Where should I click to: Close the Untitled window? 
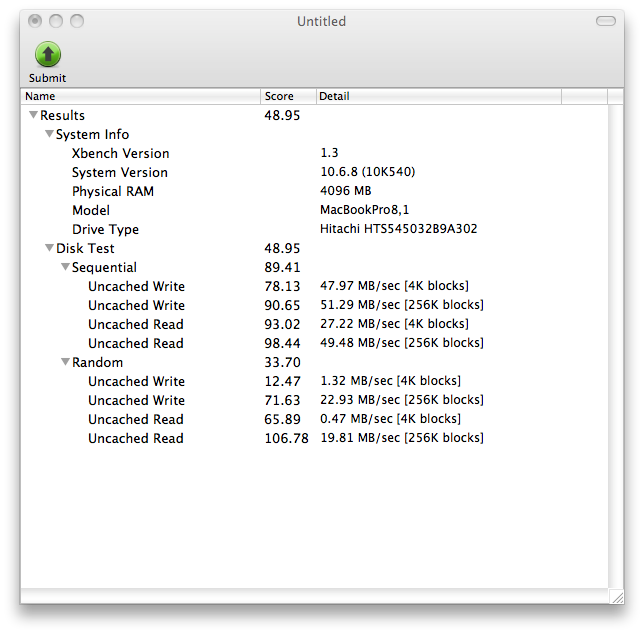[x=35, y=21]
